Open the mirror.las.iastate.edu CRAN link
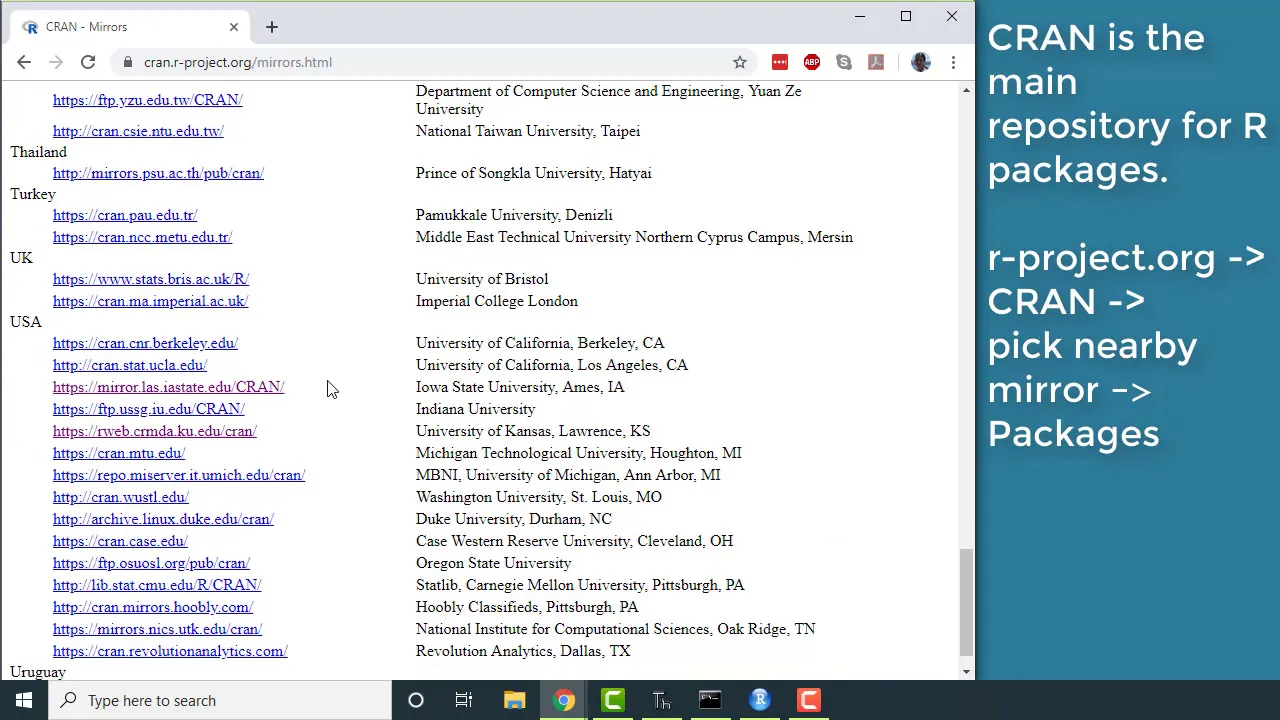The height and width of the screenshot is (720, 1280). tap(169, 387)
